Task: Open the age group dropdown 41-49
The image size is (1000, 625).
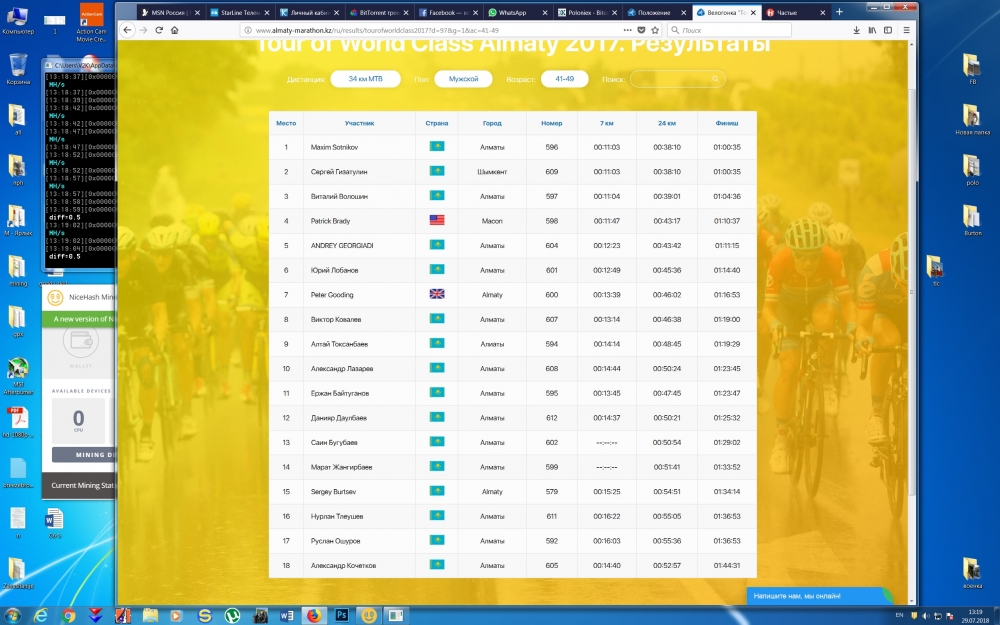Action: (564, 79)
